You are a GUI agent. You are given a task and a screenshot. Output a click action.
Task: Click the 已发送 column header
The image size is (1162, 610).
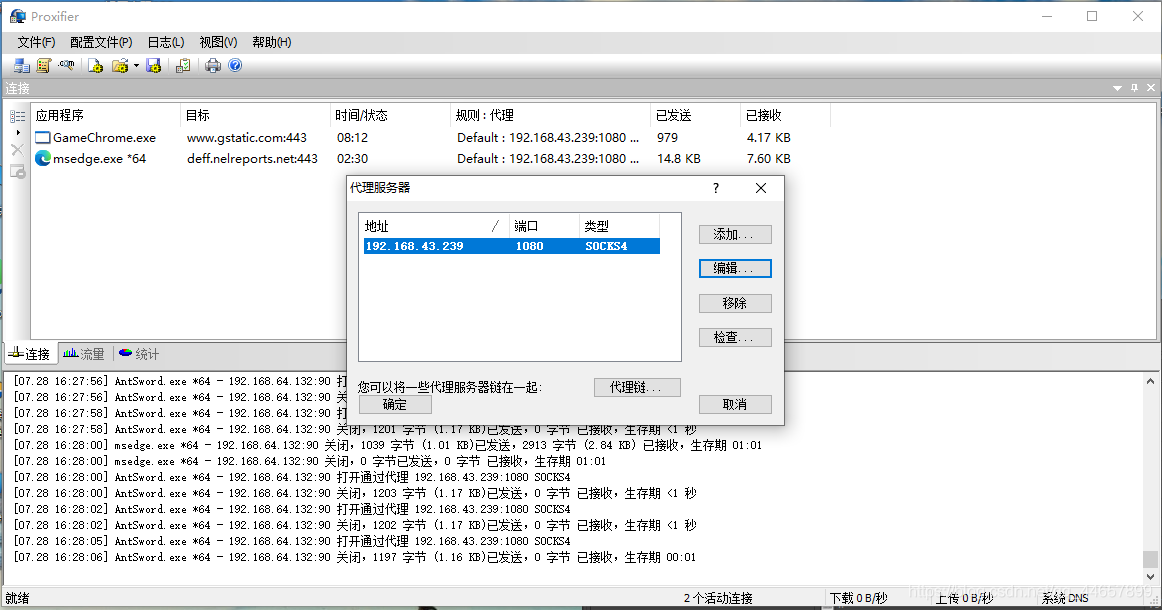[x=696, y=116]
